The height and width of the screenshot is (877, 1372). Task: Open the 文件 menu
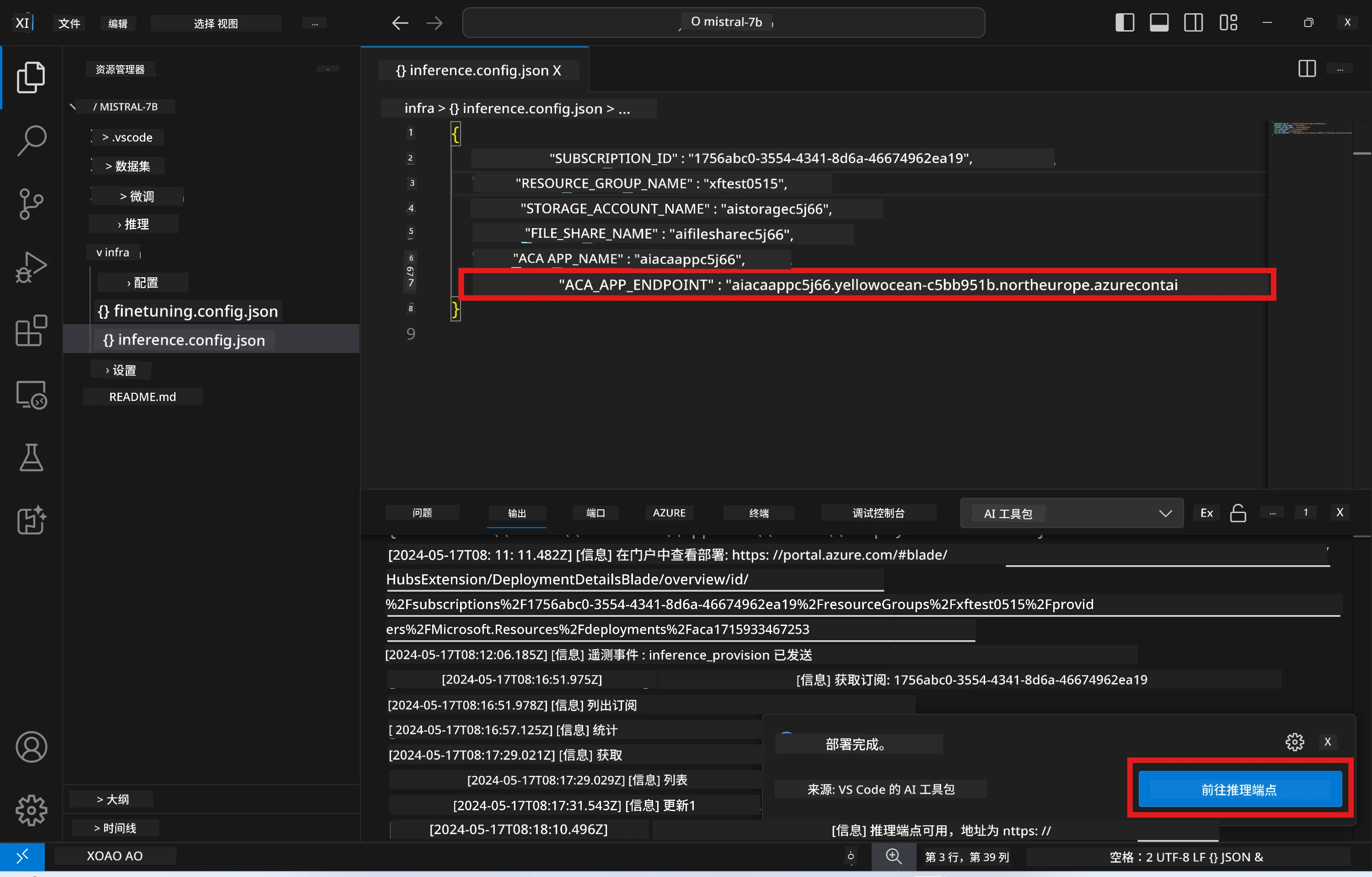tap(69, 23)
